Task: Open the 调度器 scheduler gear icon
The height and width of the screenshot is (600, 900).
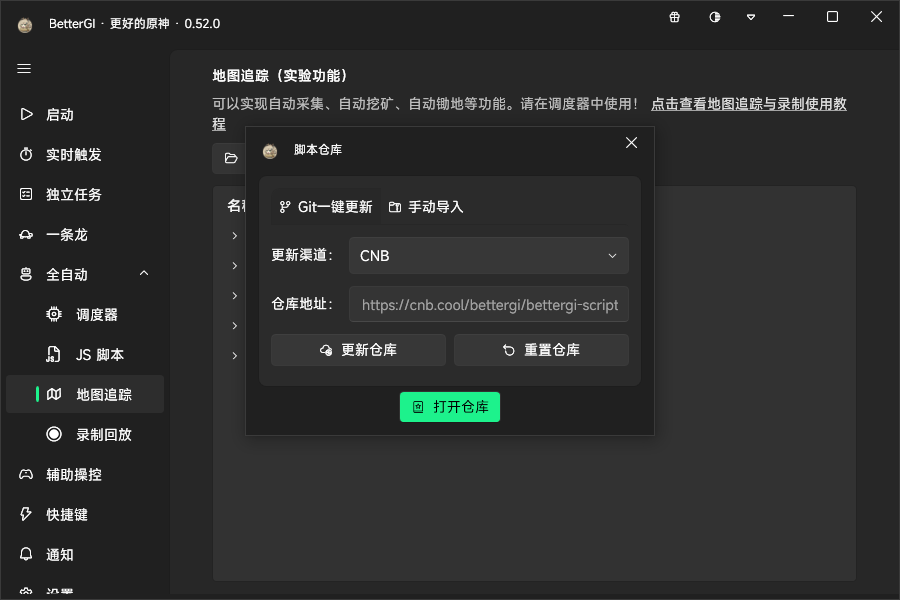Action: pos(57,314)
